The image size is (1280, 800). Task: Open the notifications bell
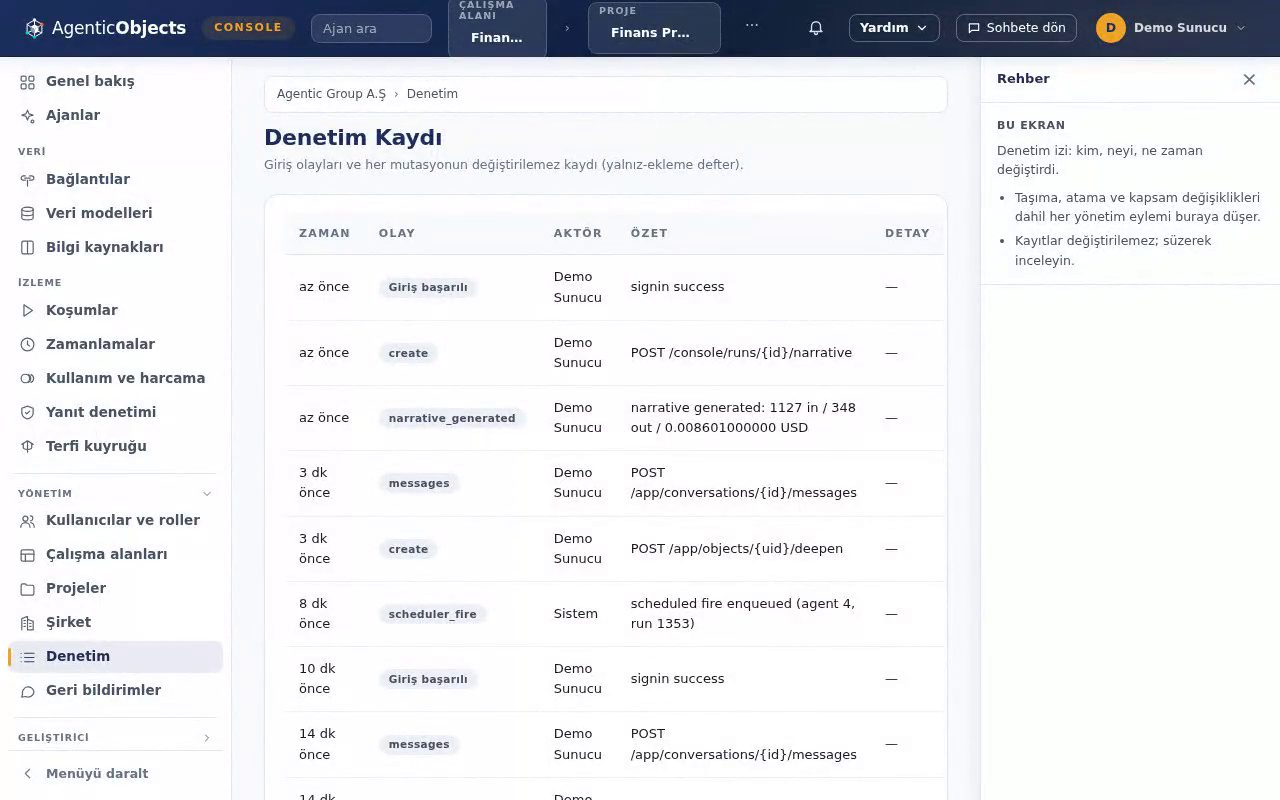pyautogui.click(x=816, y=28)
